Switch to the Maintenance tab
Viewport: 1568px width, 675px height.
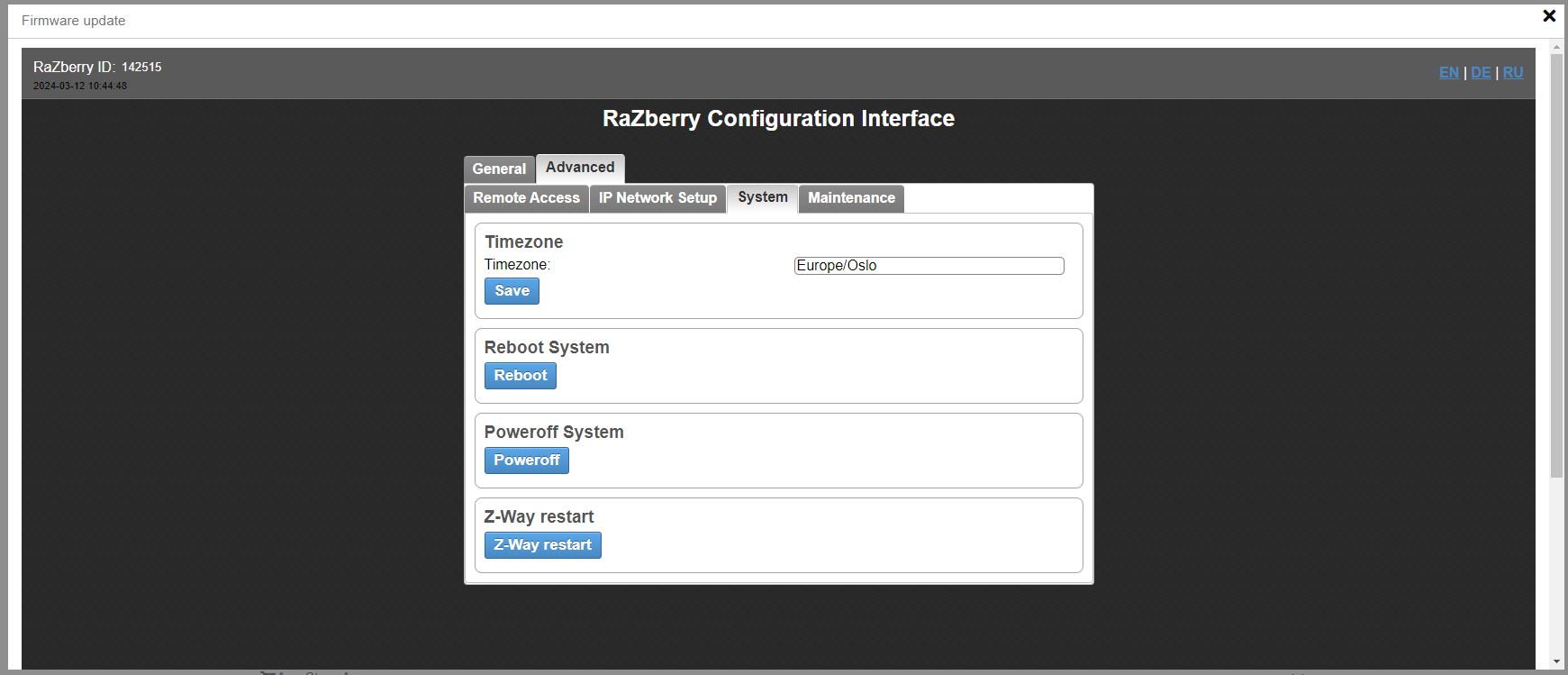[851, 198]
